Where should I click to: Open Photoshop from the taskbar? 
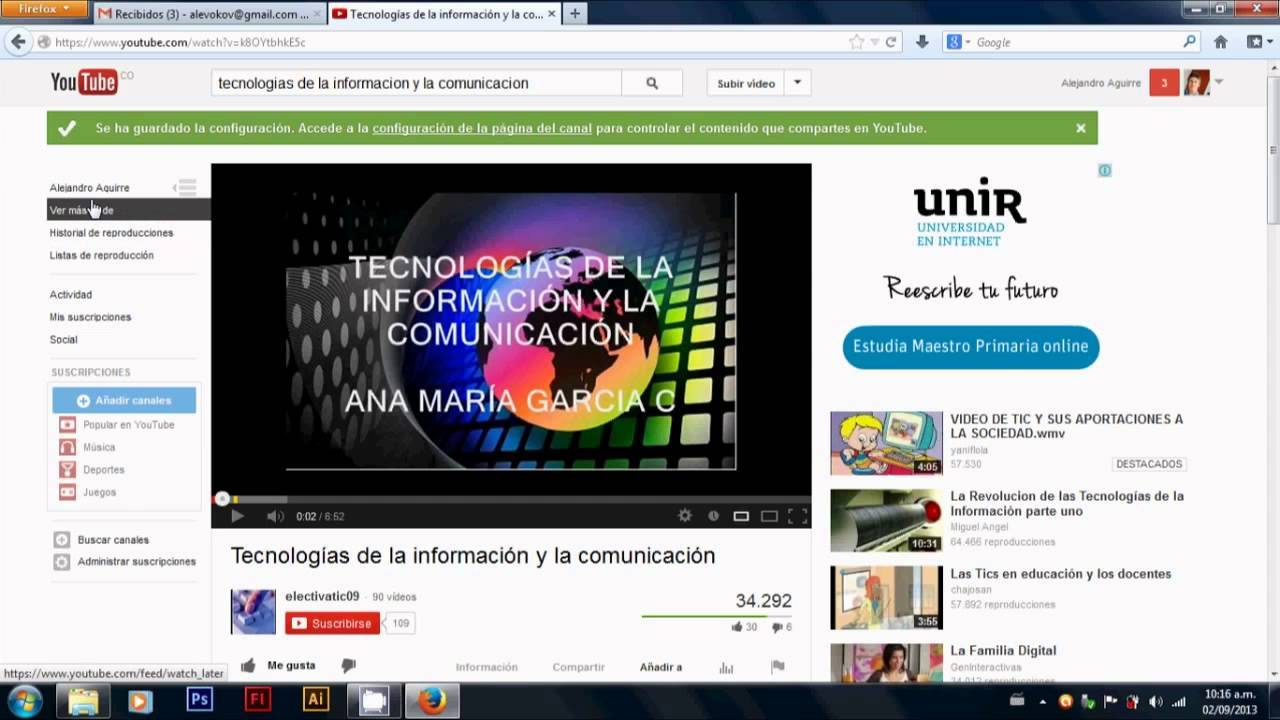[199, 699]
